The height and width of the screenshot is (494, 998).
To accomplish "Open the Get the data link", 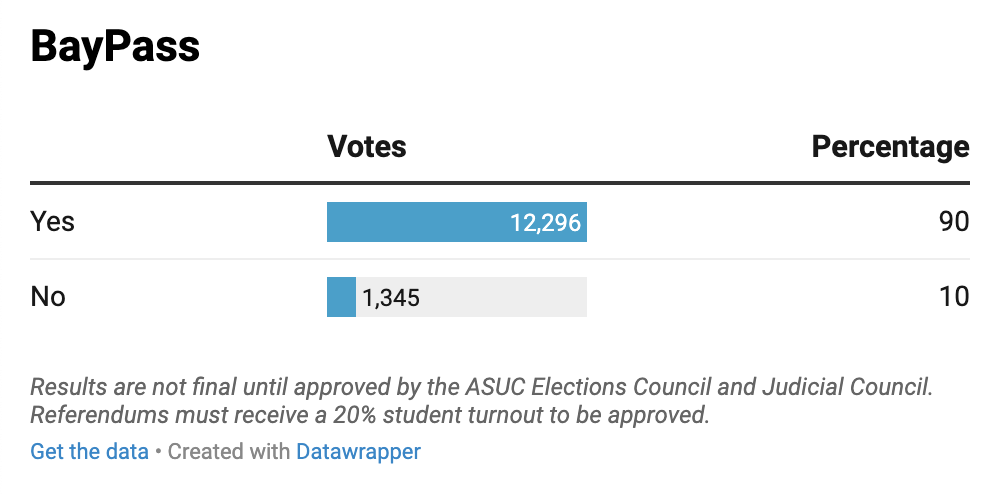I will [x=89, y=451].
